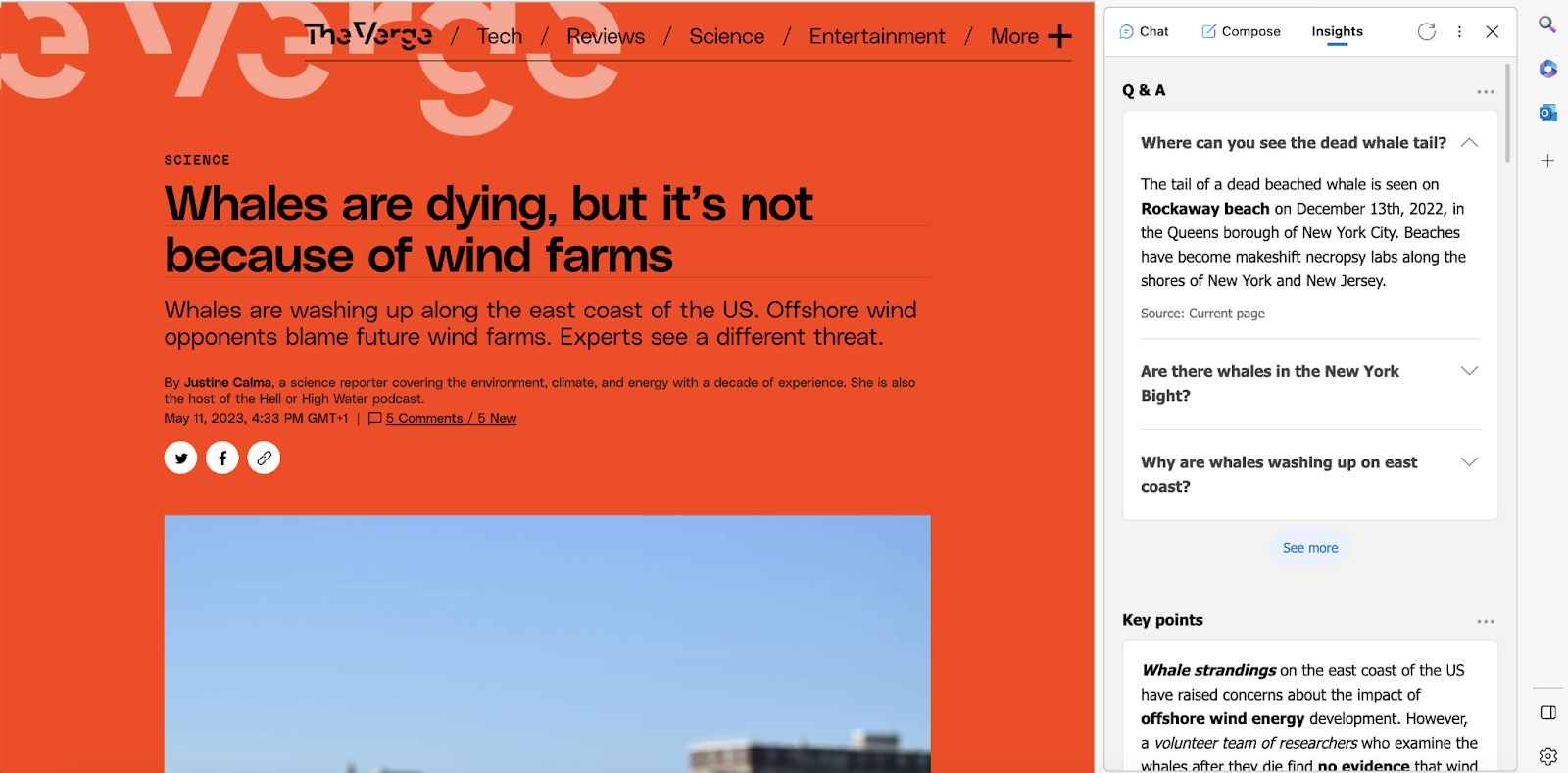Expand the New York Bight whales question
Viewport: 1568px width, 773px height.
[x=1469, y=371]
